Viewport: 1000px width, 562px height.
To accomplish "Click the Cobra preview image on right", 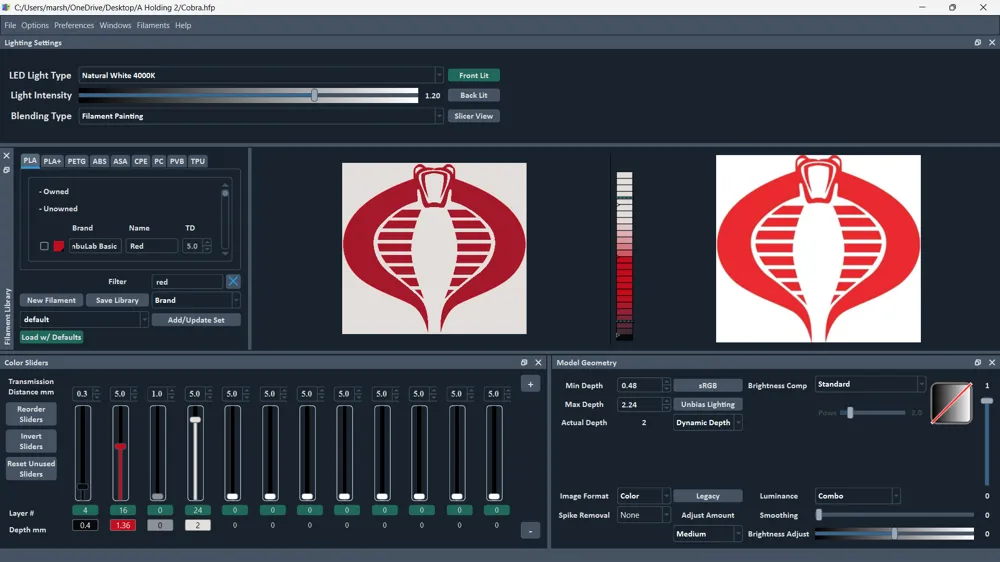I will coord(818,248).
